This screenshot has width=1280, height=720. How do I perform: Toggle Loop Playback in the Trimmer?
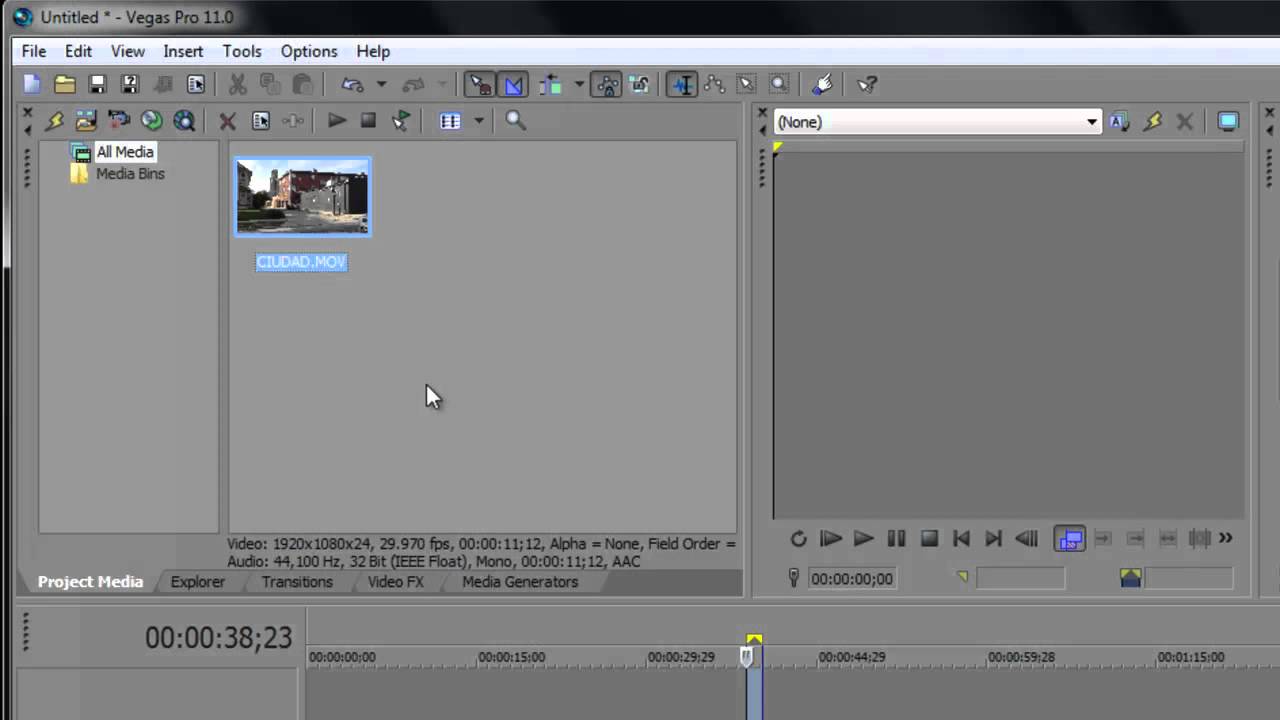pyautogui.click(x=798, y=539)
